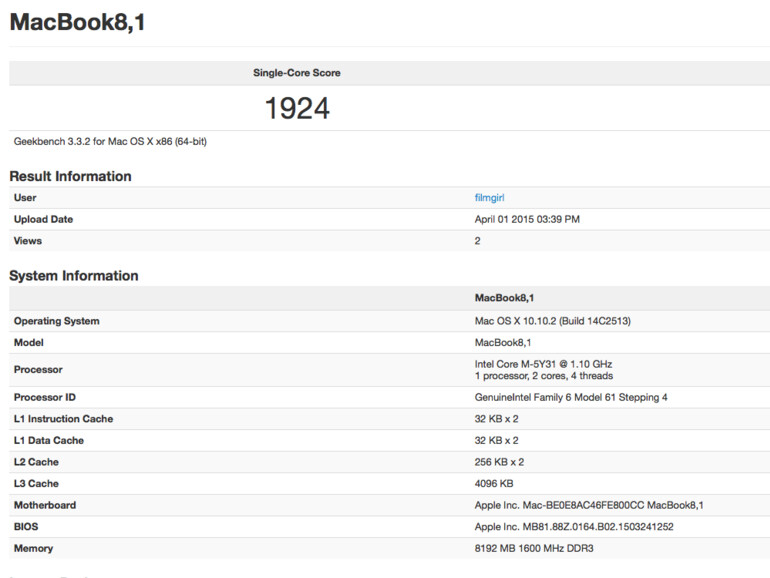Viewport: 770px width, 578px height.
Task: Select the Views row label
Action: (28, 241)
